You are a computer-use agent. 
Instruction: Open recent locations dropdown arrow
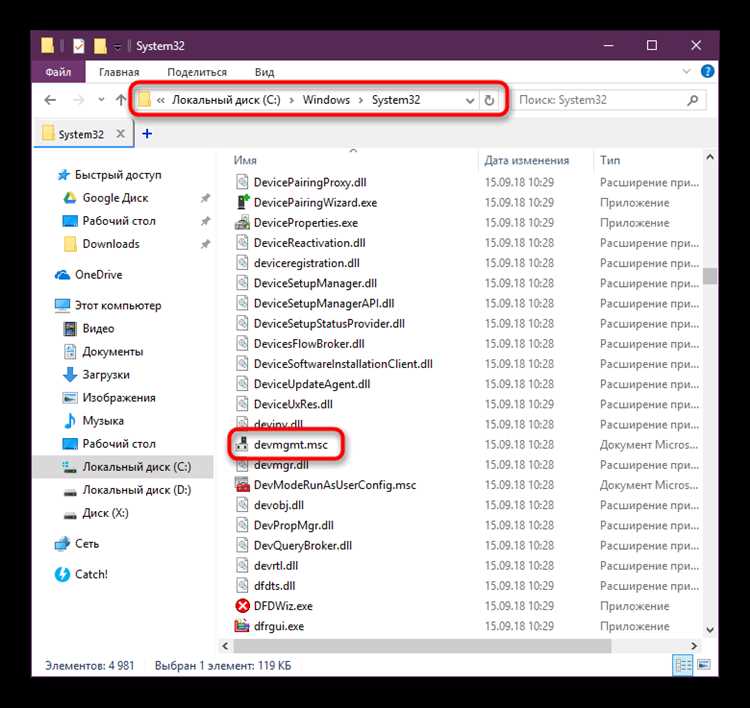tap(101, 100)
